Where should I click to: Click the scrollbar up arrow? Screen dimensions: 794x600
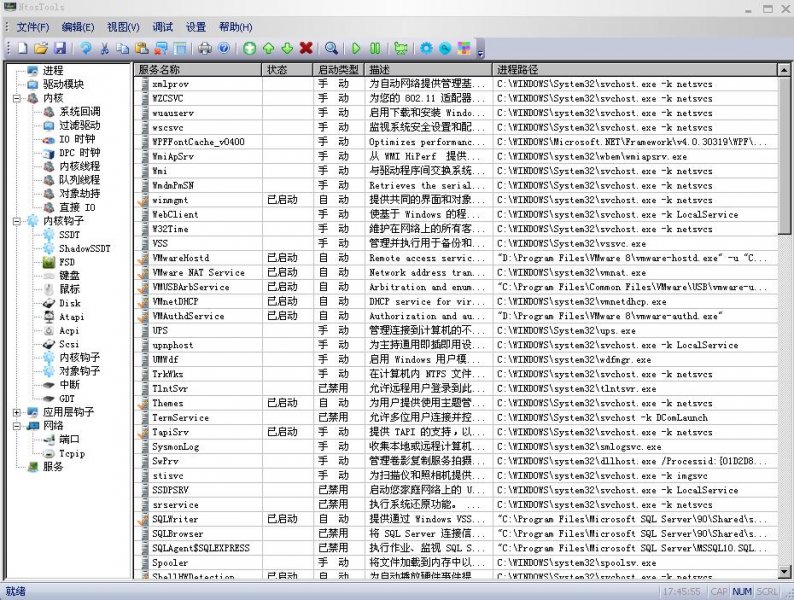(784, 70)
